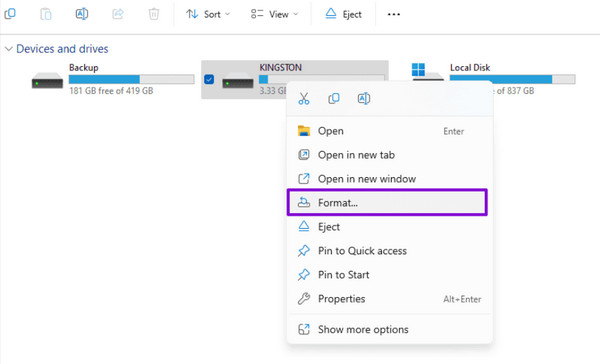This screenshot has width=600, height=364.
Task: Choose Pin to Start
Action: [390, 275]
